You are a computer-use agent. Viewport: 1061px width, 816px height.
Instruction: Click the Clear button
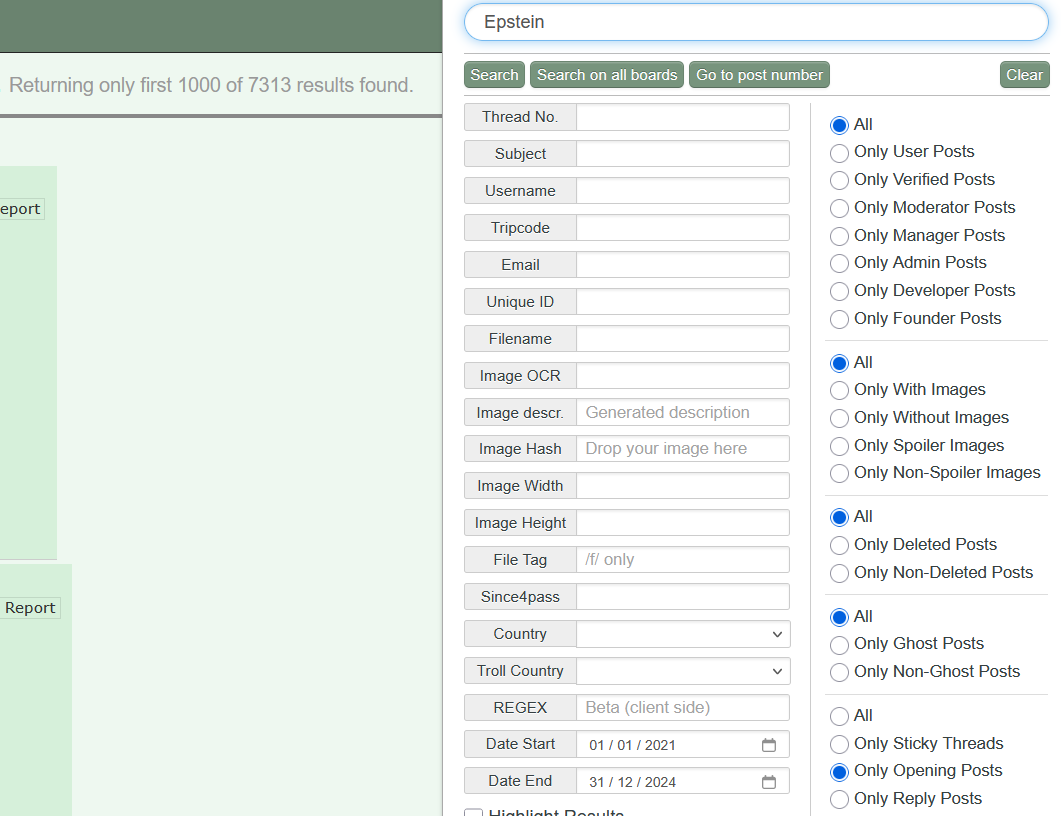1024,75
